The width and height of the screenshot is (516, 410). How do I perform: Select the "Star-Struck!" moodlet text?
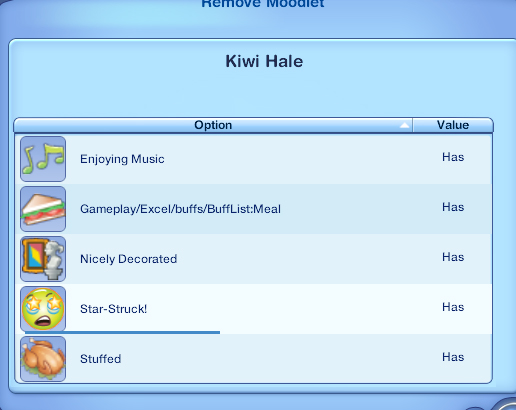pyautogui.click(x=113, y=309)
